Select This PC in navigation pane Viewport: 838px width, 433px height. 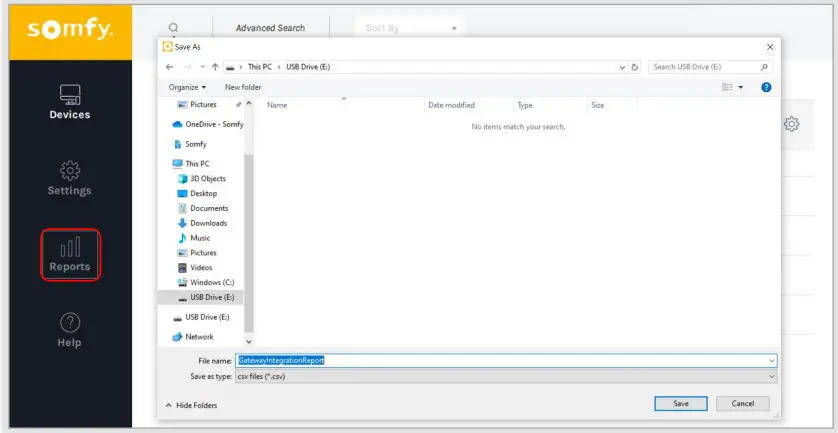tap(191, 164)
